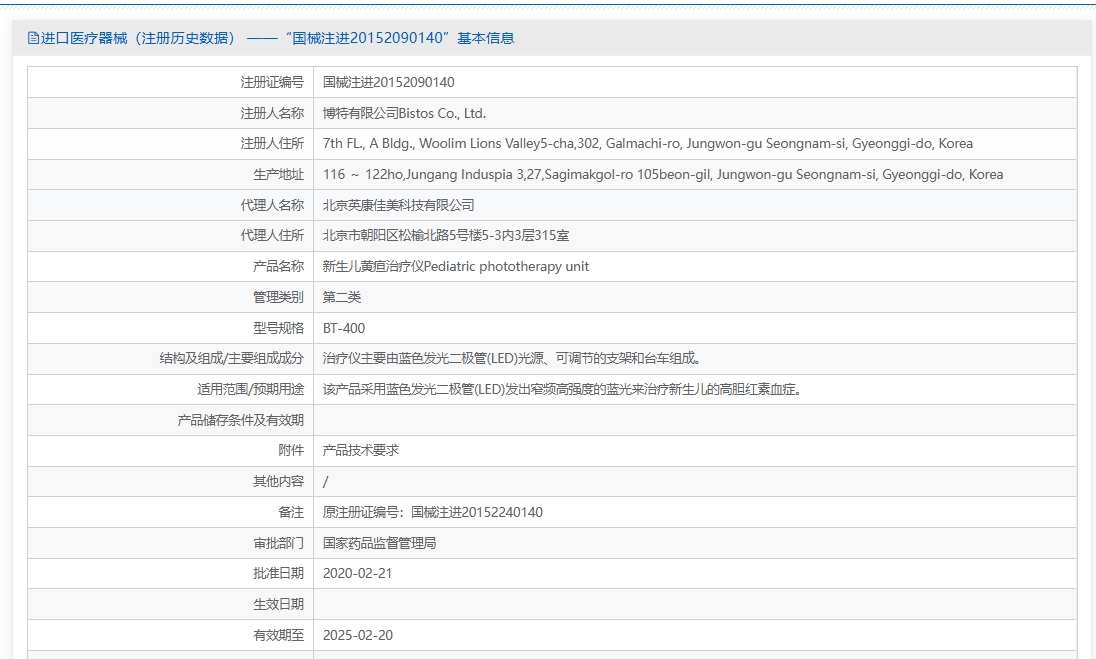Image resolution: width=1096 pixels, height=659 pixels.
Task: Select management category value 第二类
Action: coord(342,297)
